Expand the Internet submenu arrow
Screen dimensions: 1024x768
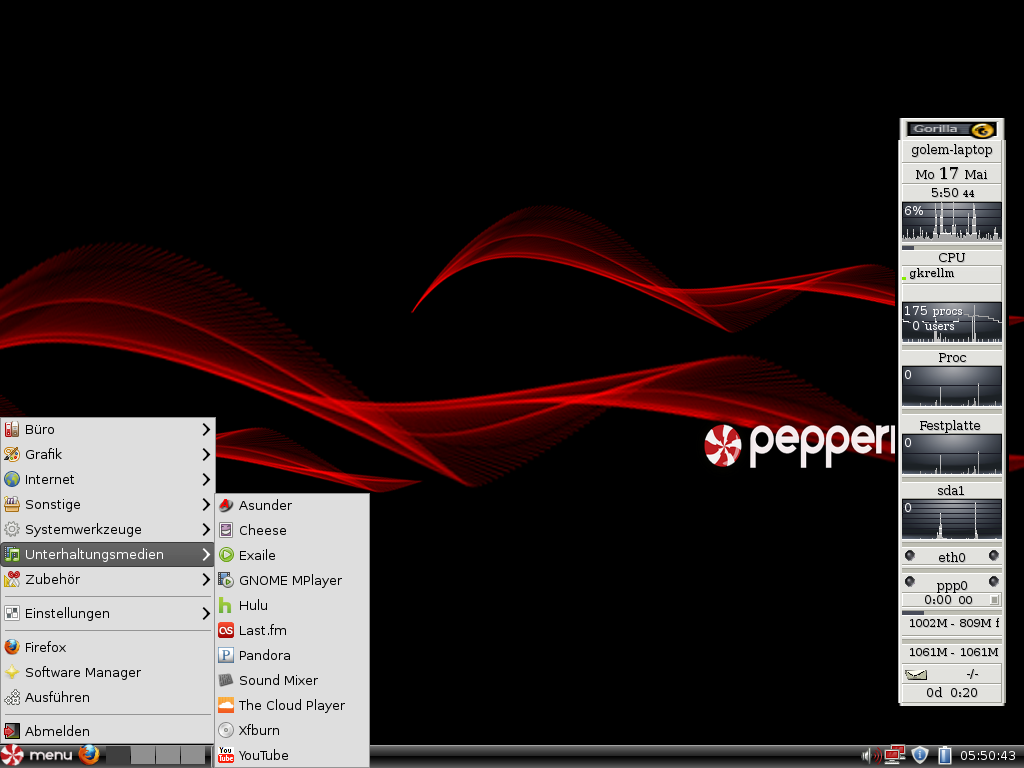pyautogui.click(x=206, y=479)
